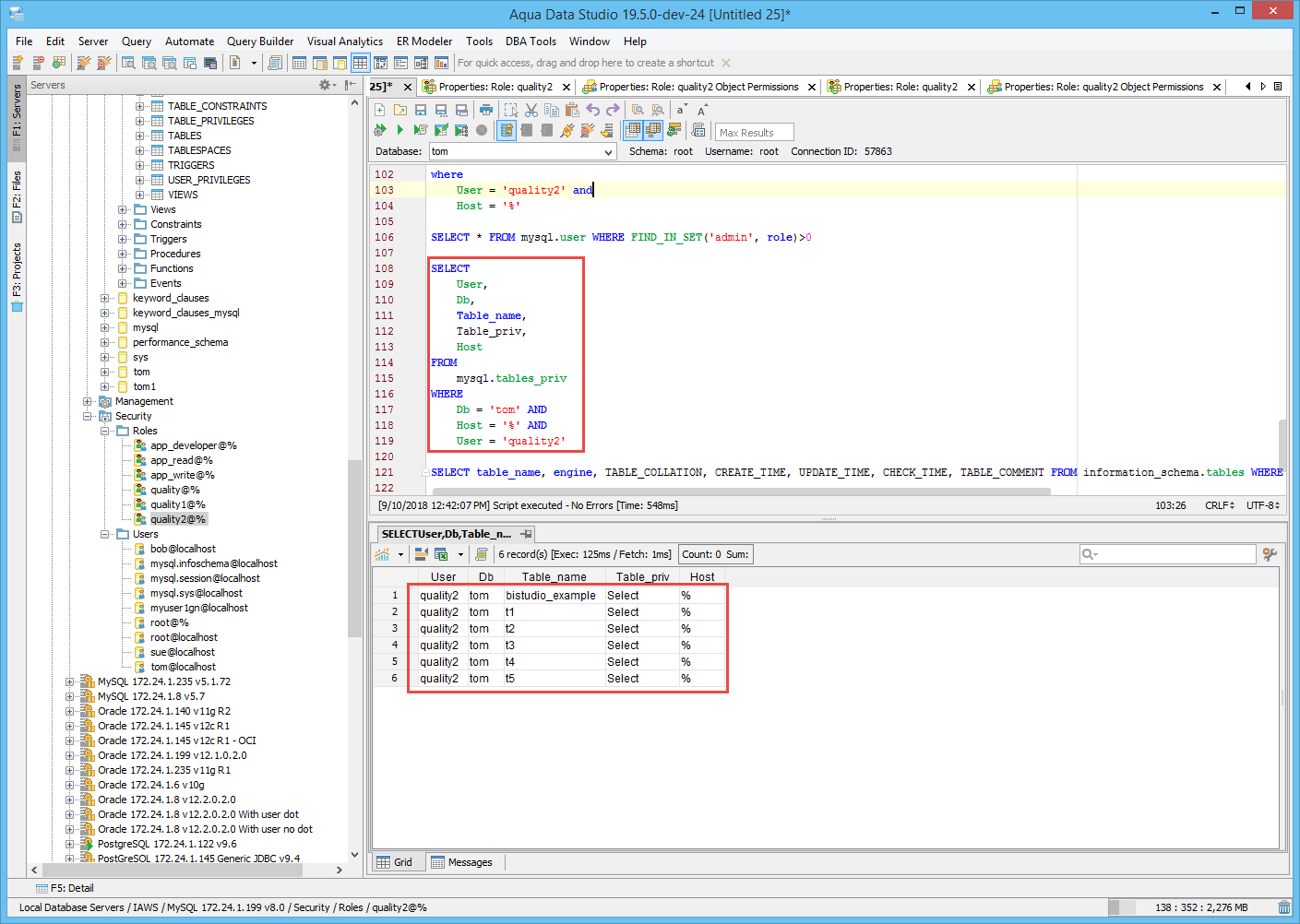Expand the MySQL 172.24.1.235 v5.1.72 server

point(70,681)
